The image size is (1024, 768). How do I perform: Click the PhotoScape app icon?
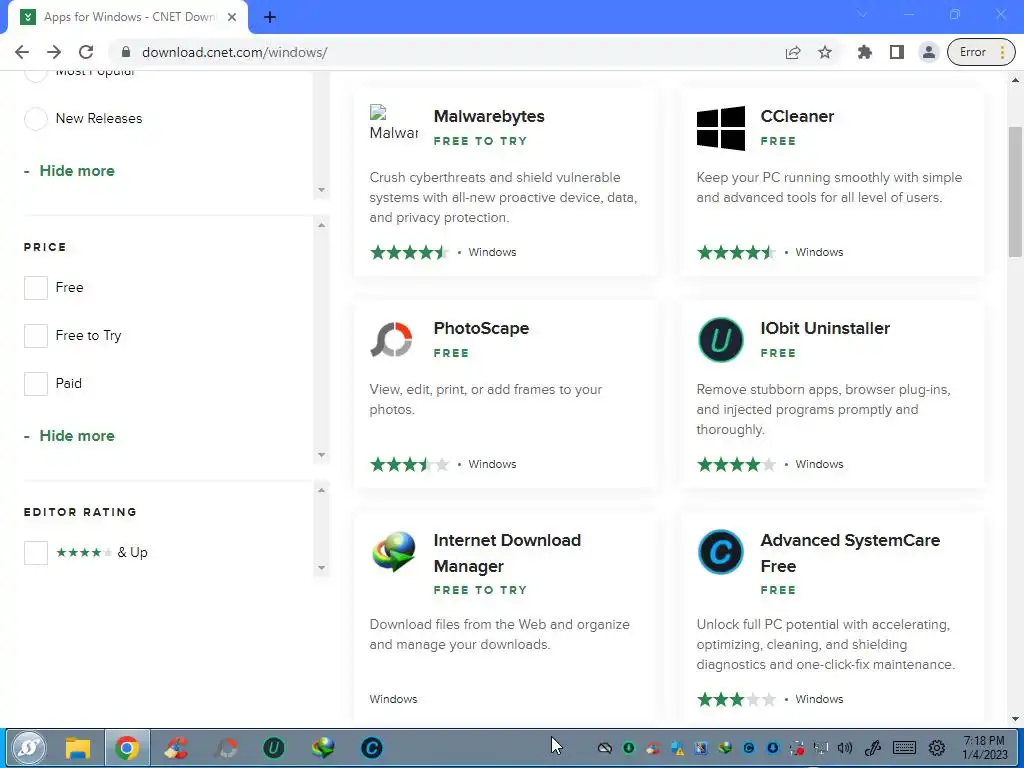click(392, 339)
